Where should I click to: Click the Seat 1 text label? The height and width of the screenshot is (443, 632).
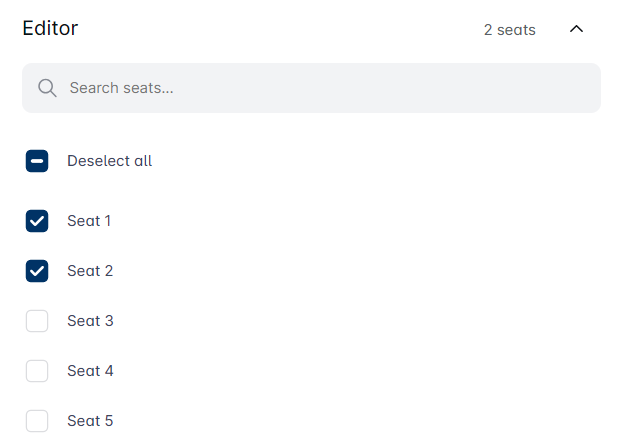(x=89, y=221)
